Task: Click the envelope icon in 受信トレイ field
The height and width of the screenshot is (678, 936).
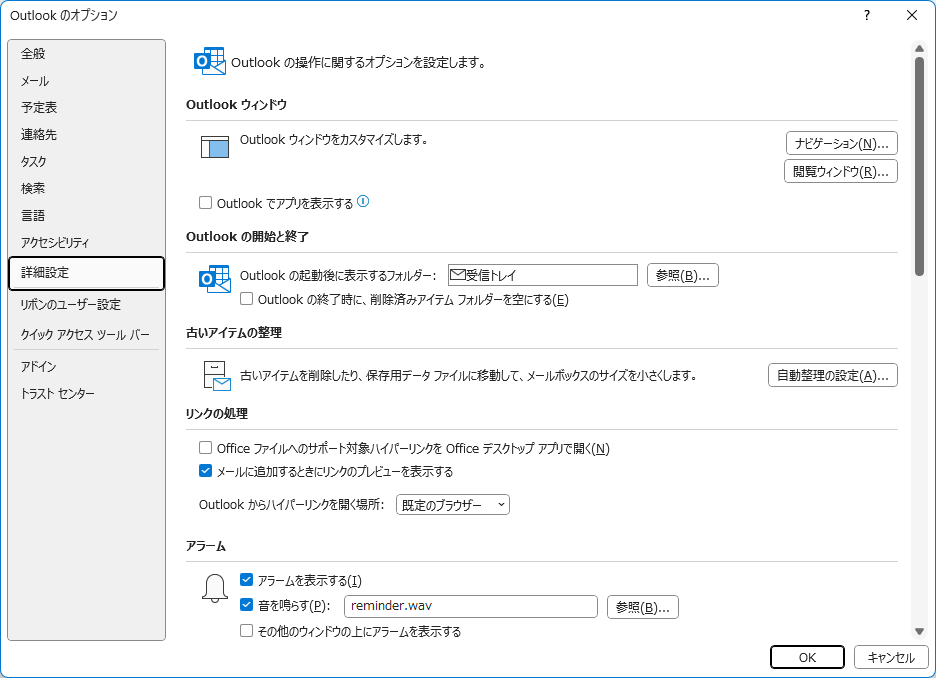Action: click(458, 275)
